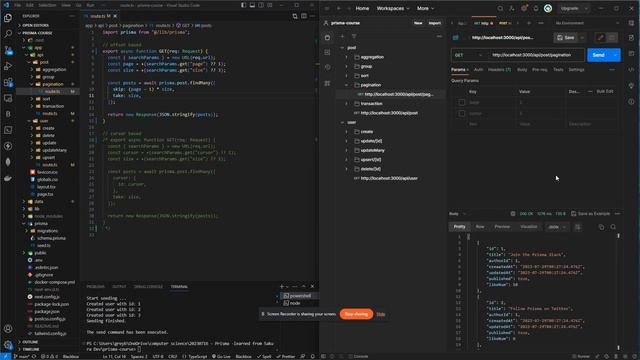
Task: Click Postman search icon in header
Action: pos(500,8)
